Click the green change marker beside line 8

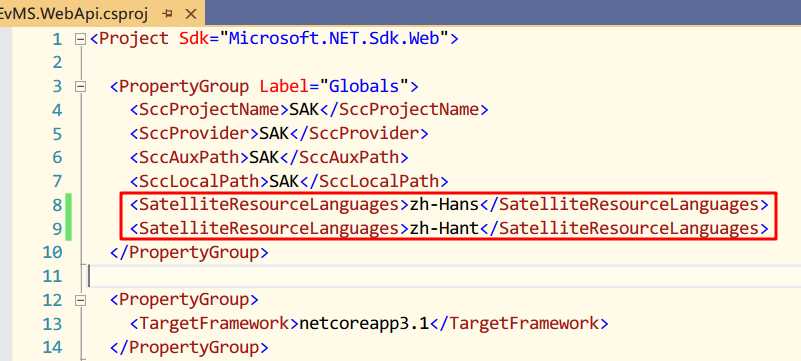tap(68, 205)
